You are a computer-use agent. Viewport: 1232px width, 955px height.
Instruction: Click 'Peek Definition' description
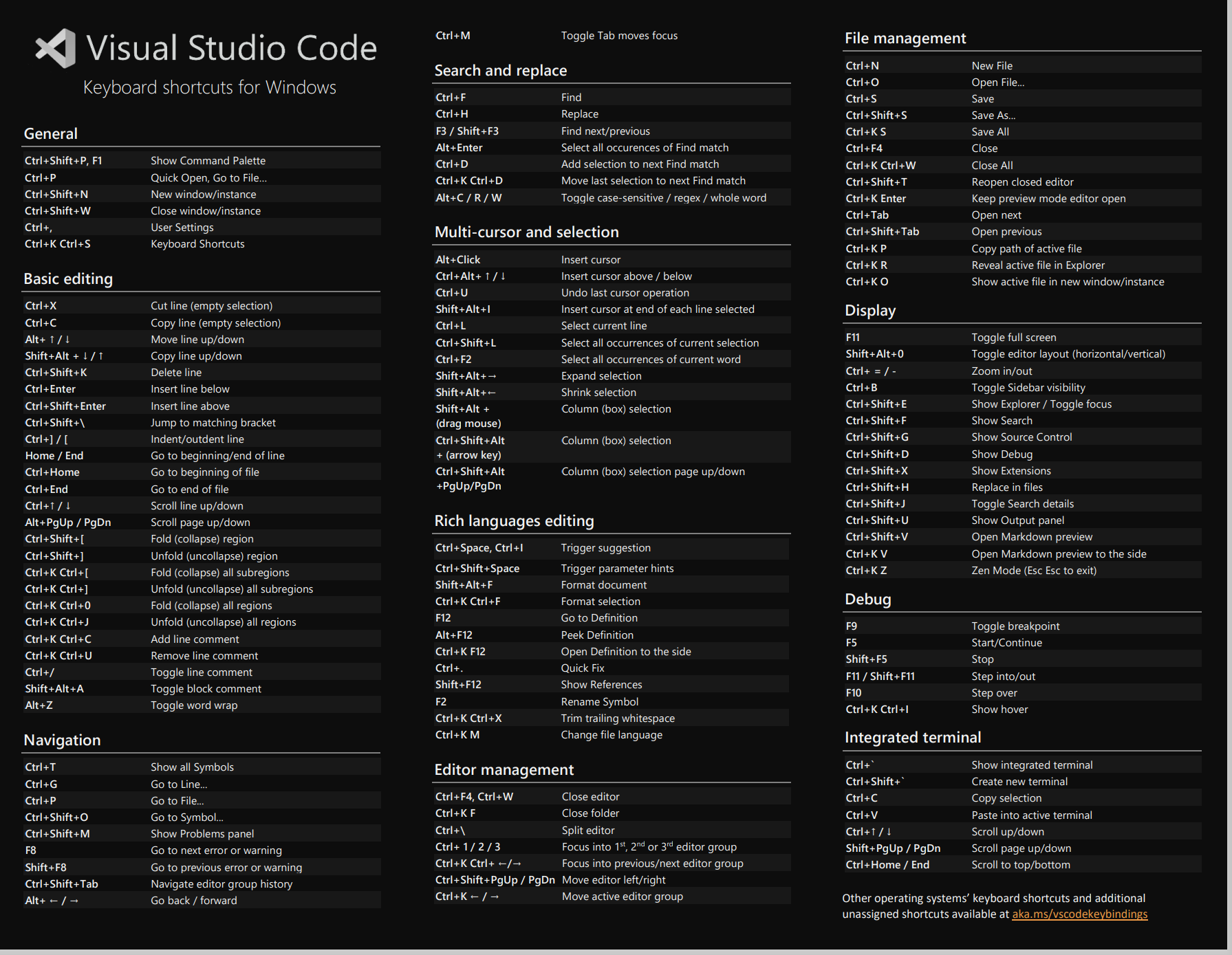click(x=597, y=635)
